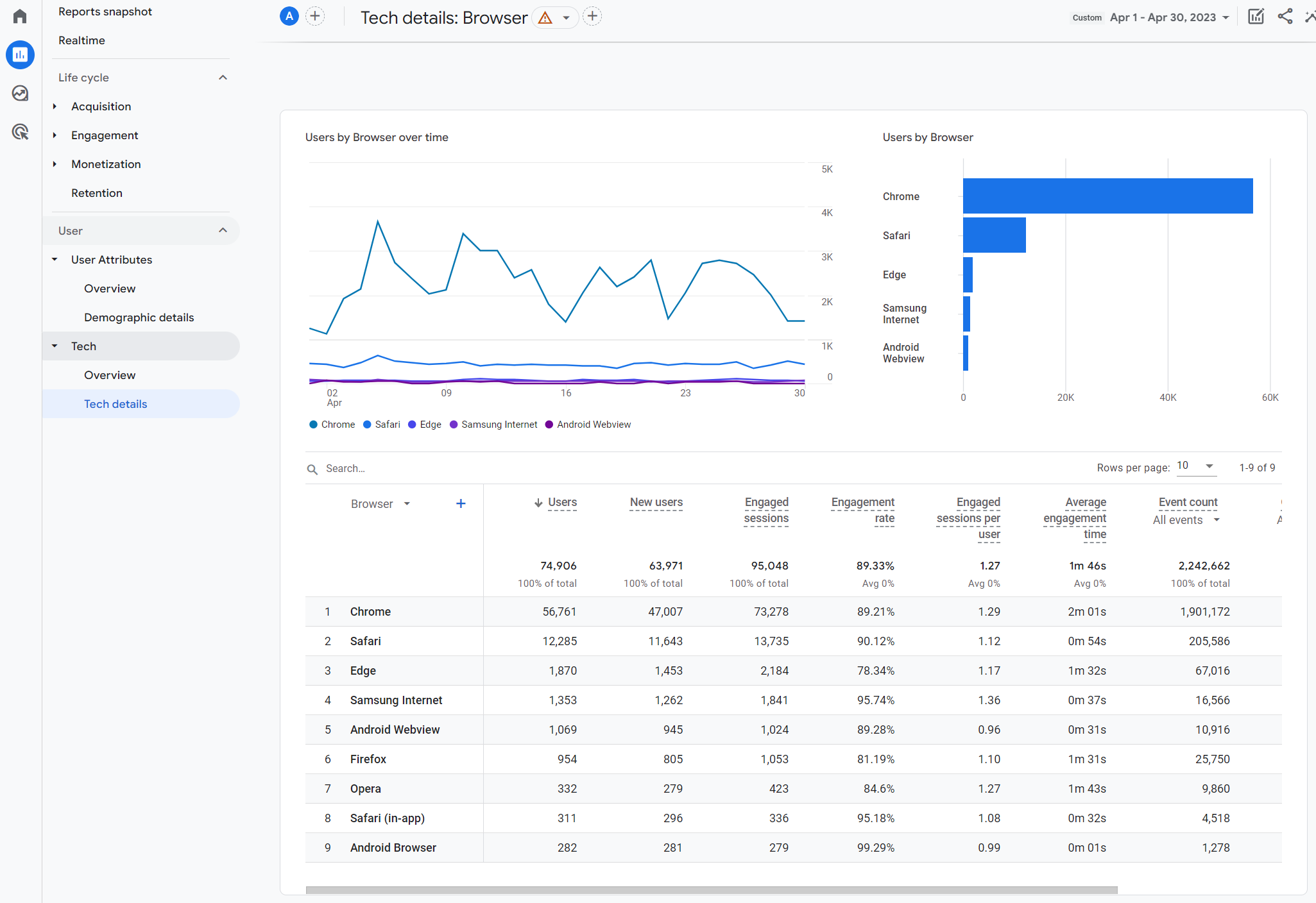
Task: Collapse the Life cycle section
Action: pyautogui.click(x=223, y=78)
